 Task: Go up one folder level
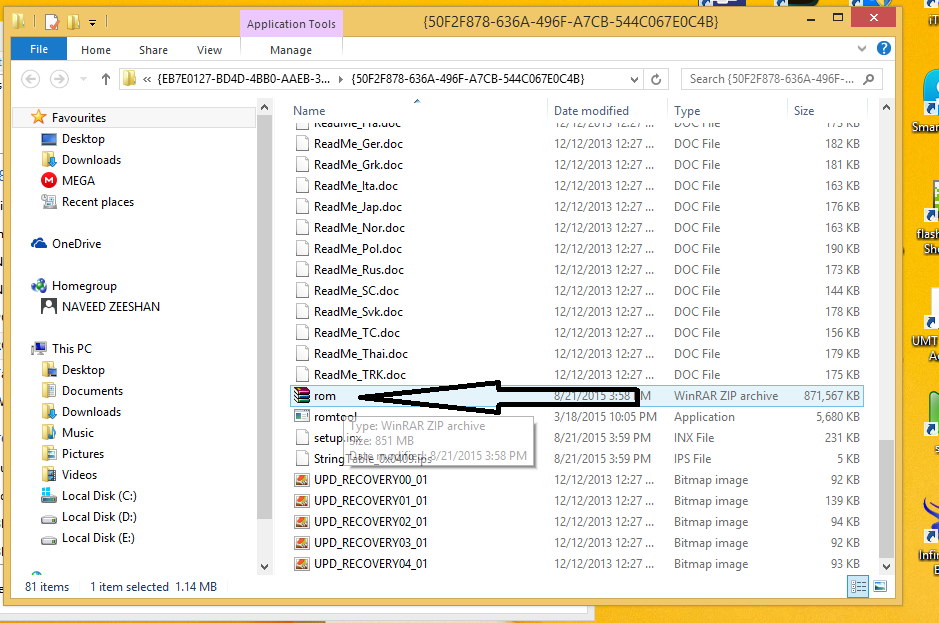[x=106, y=79]
